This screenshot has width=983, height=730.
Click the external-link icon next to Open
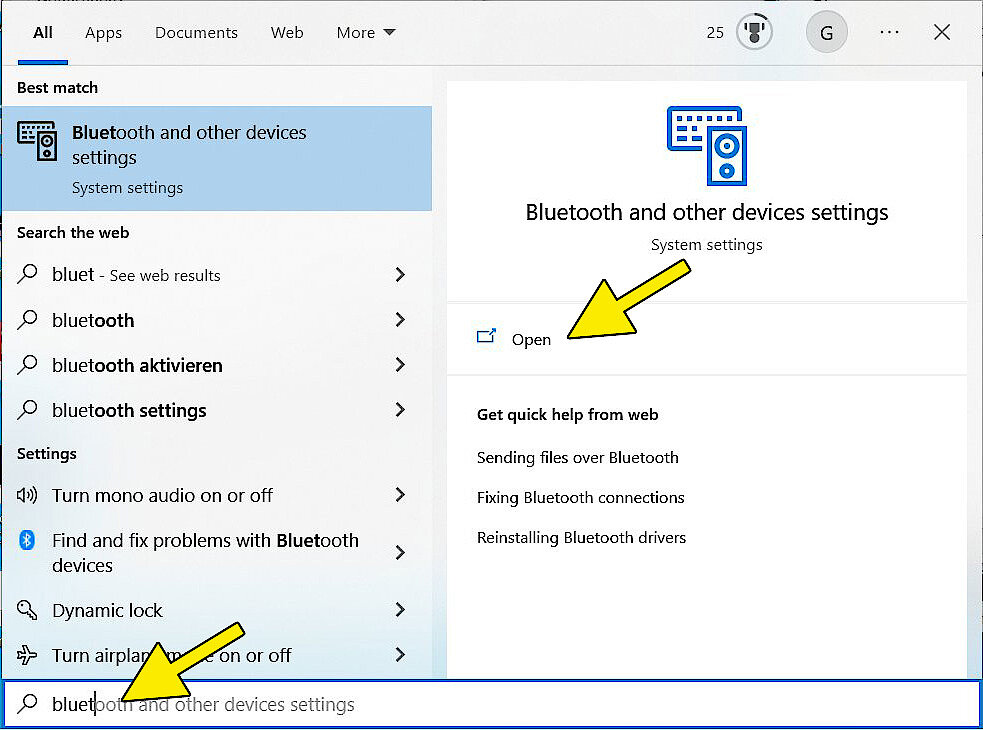coord(487,338)
